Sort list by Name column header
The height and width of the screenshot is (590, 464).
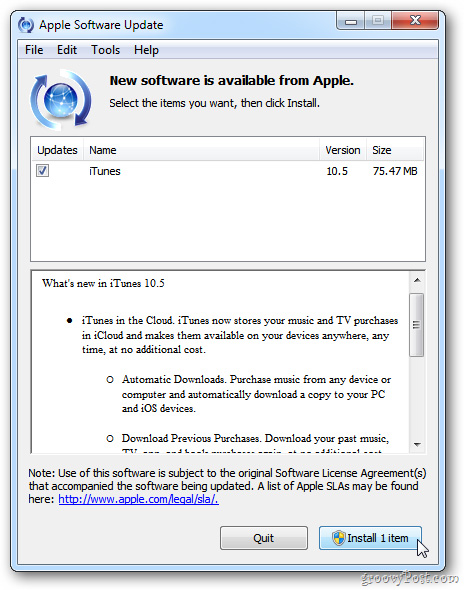click(x=201, y=150)
